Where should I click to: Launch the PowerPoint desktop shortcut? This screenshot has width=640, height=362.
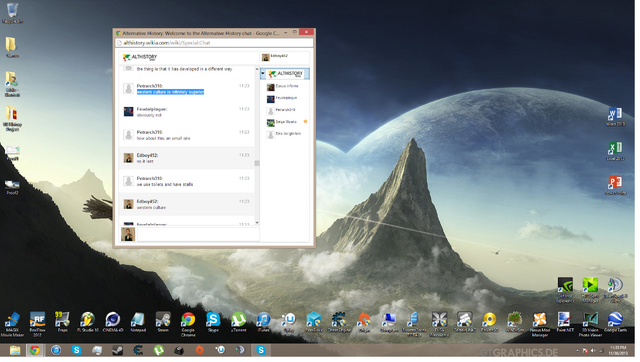615,186
